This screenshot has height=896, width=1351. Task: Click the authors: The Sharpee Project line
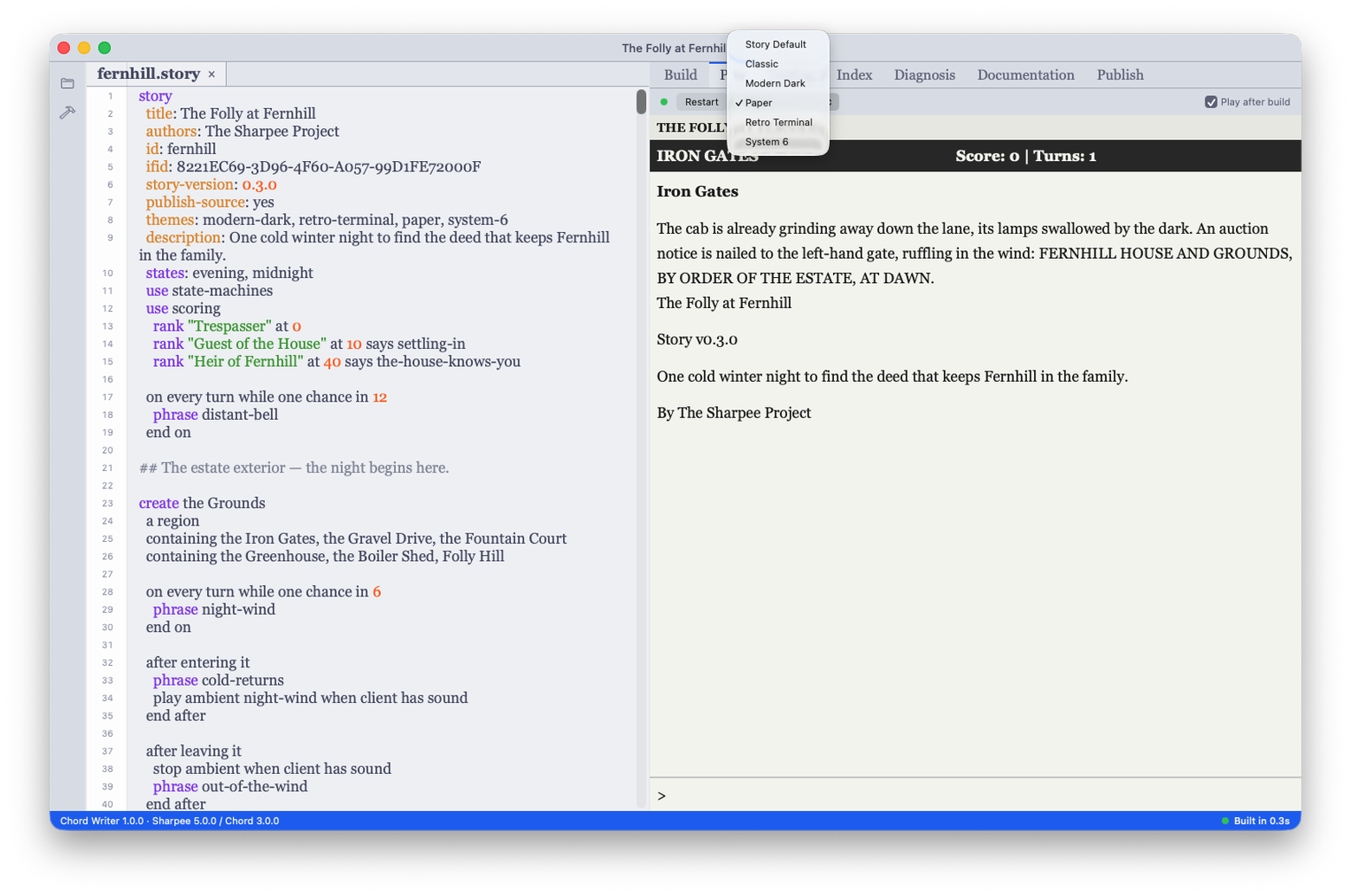242,132
